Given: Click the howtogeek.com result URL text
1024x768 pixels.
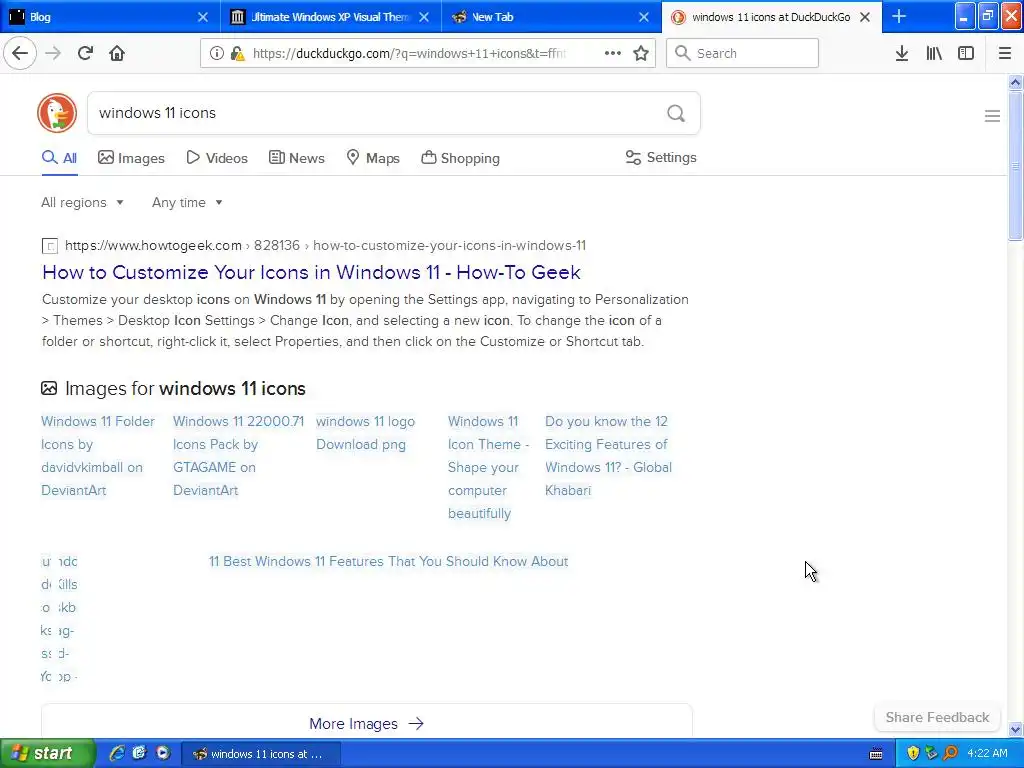Looking at the screenshot, I should click(x=325, y=246).
